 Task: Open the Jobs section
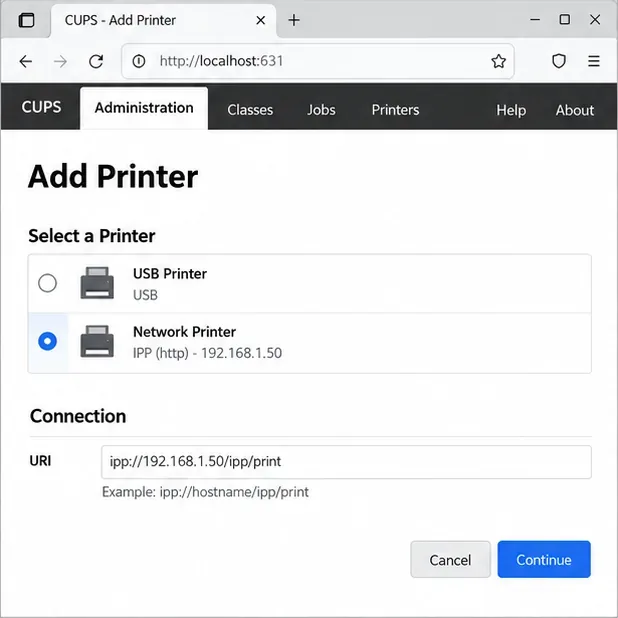(321, 110)
